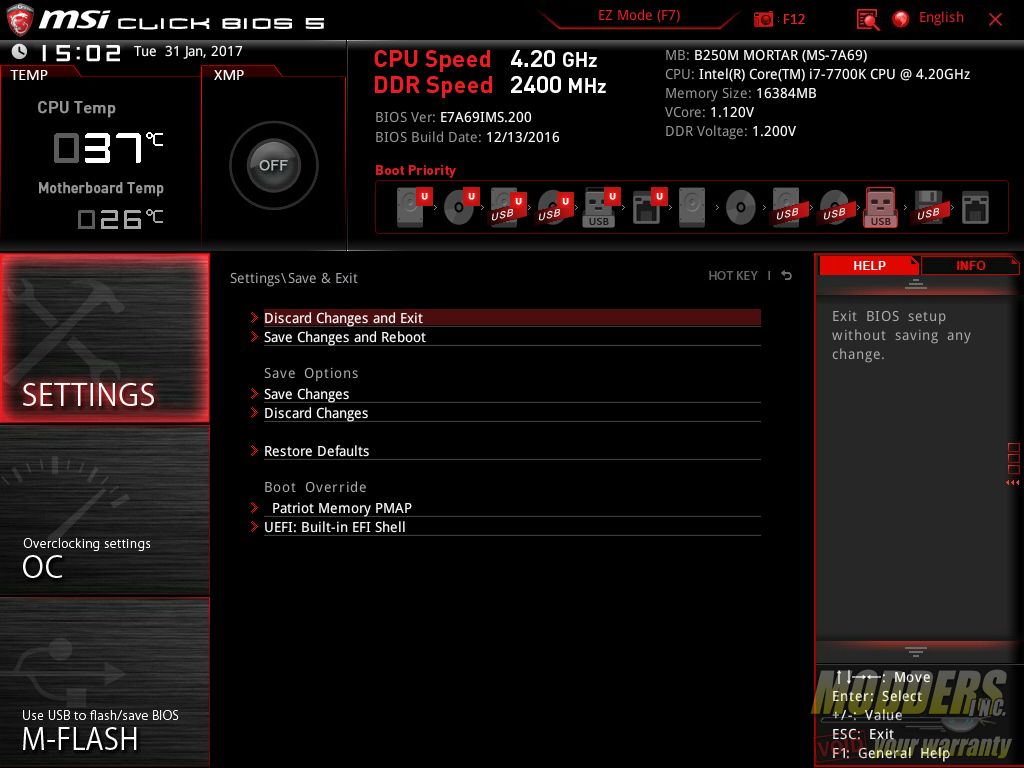The height and width of the screenshot is (768, 1024).
Task: Select the legacy CD/DVD boot icon
Action: point(741,208)
